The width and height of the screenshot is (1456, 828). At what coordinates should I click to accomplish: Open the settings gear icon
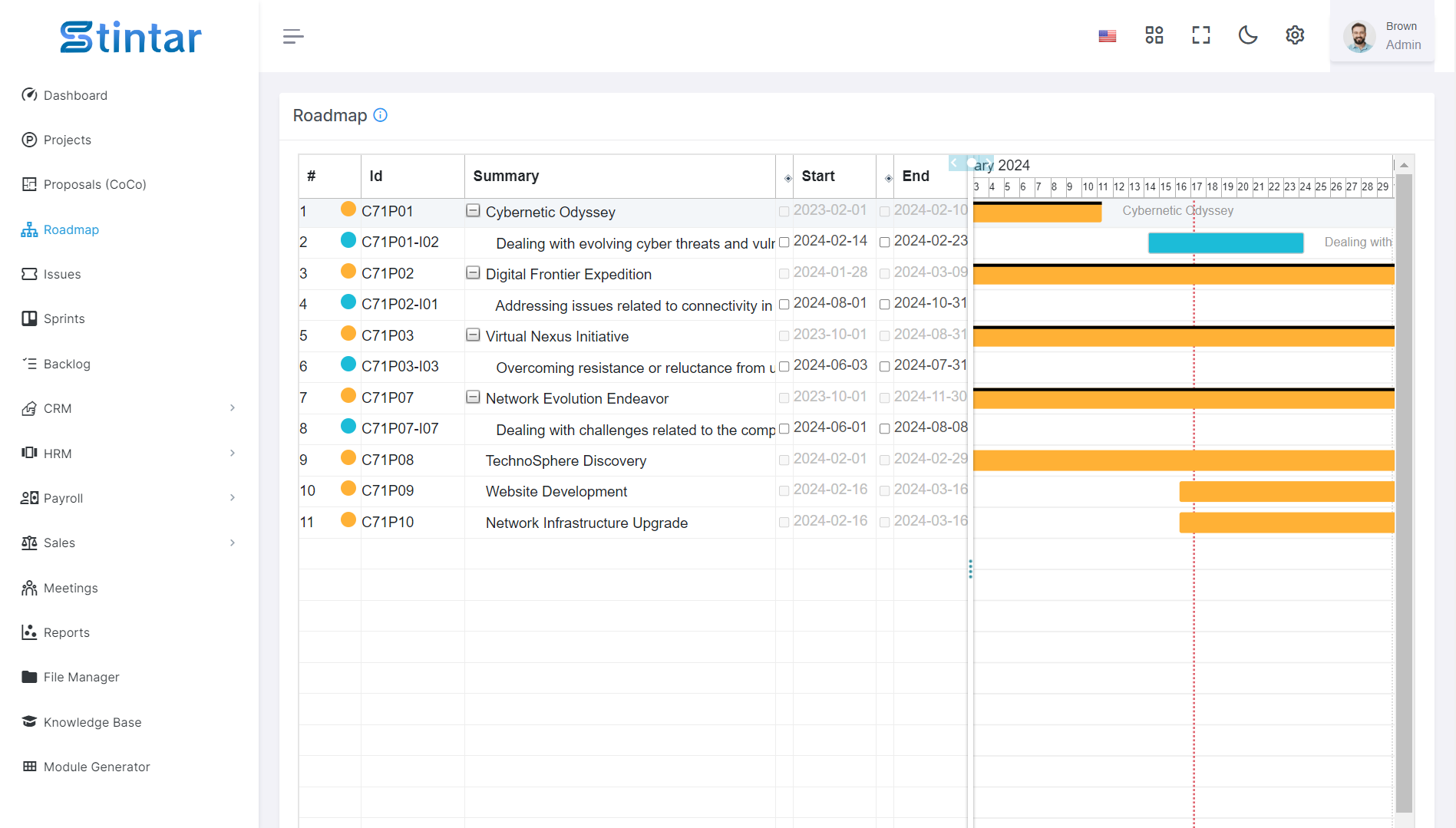(x=1295, y=35)
